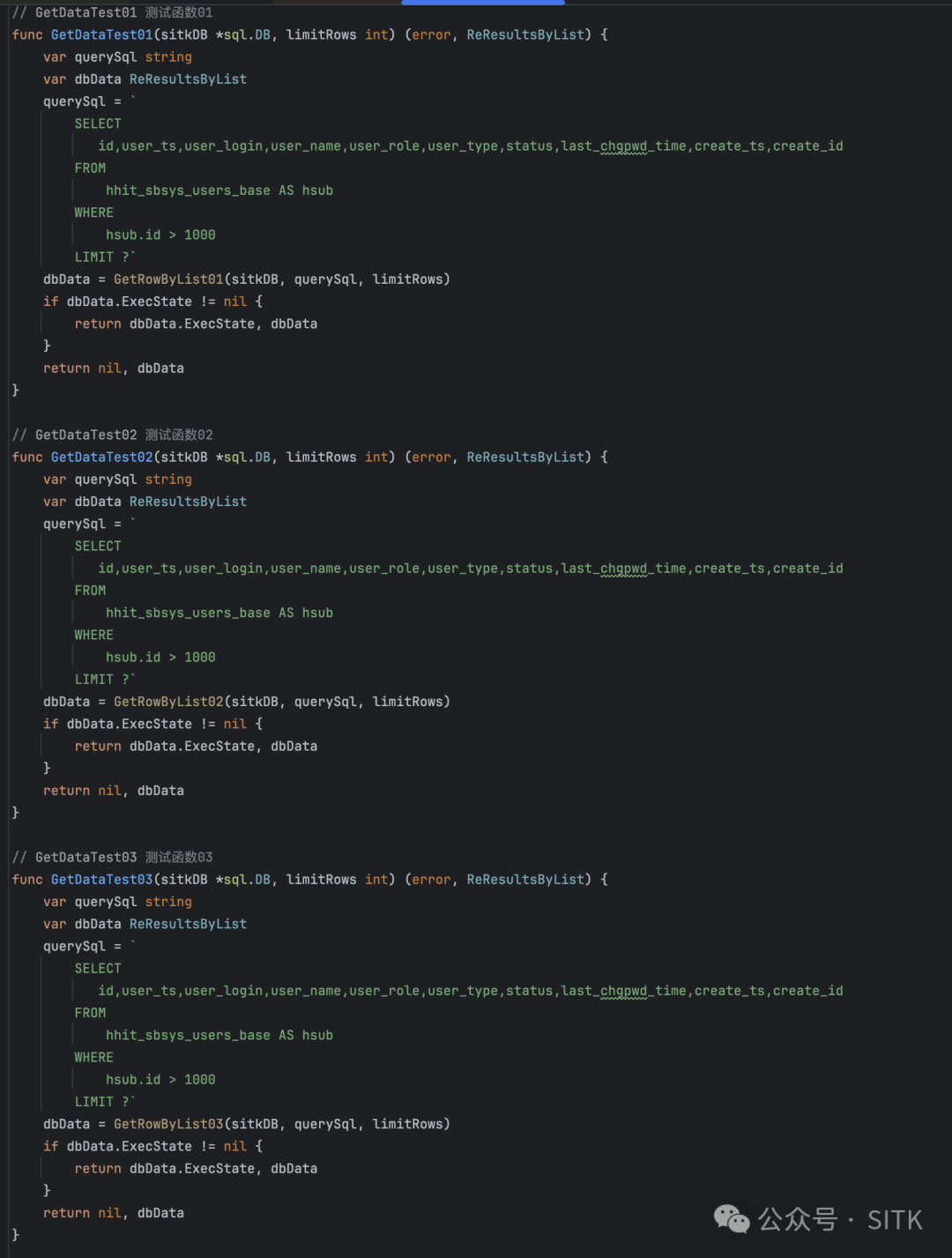Click the WHERE keyword in GetDataTest03's query

[x=93, y=1058]
